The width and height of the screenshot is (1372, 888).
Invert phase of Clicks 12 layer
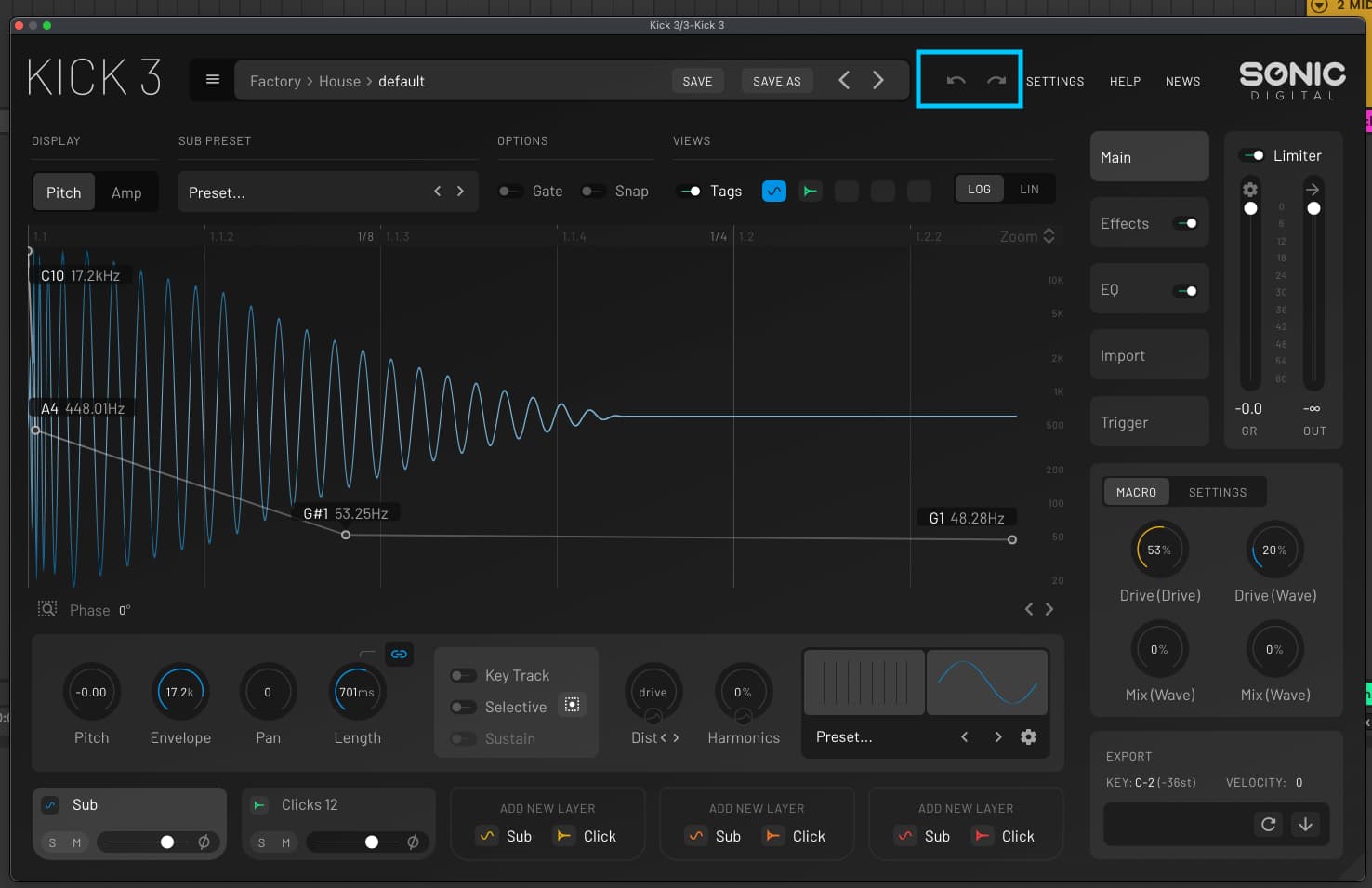click(x=413, y=842)
